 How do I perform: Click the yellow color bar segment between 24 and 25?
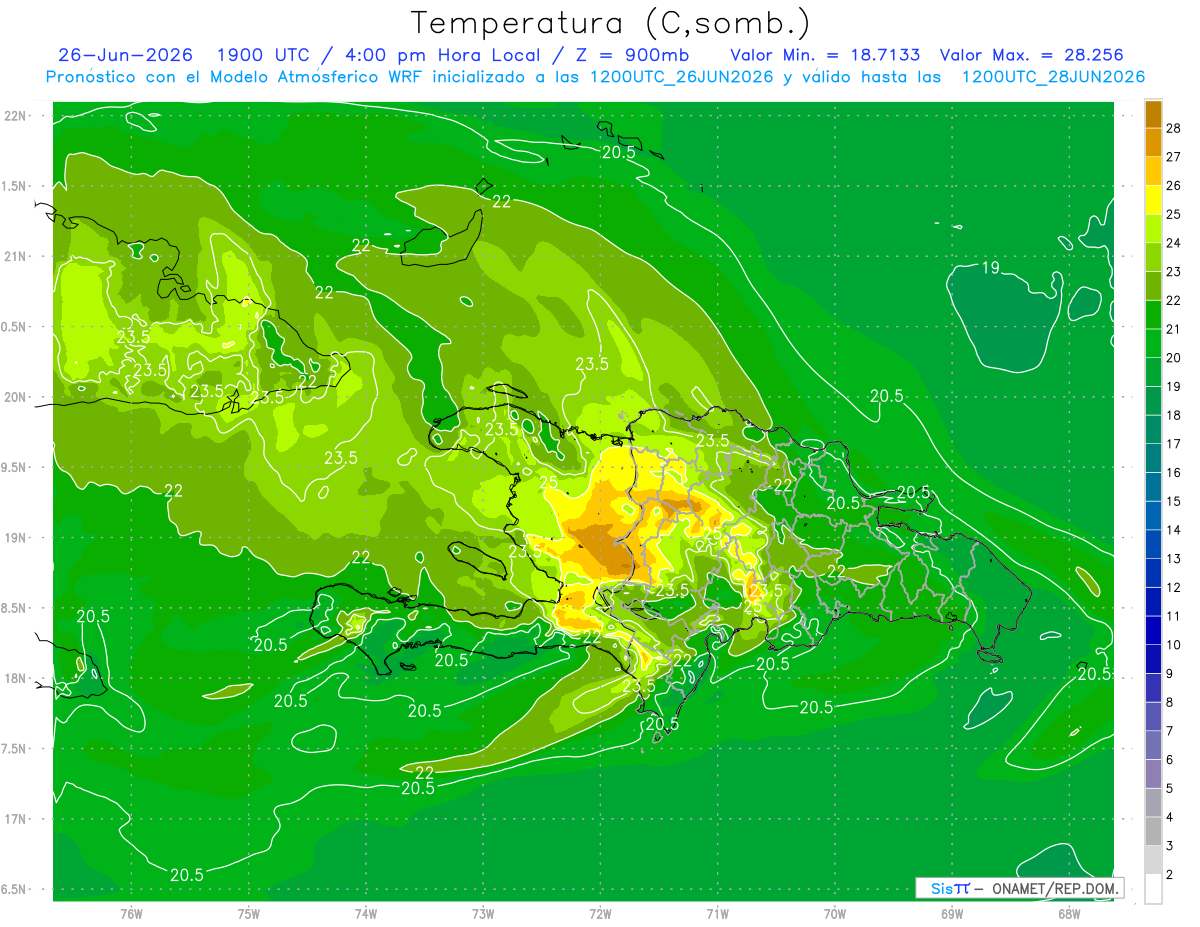point(1154,229)
